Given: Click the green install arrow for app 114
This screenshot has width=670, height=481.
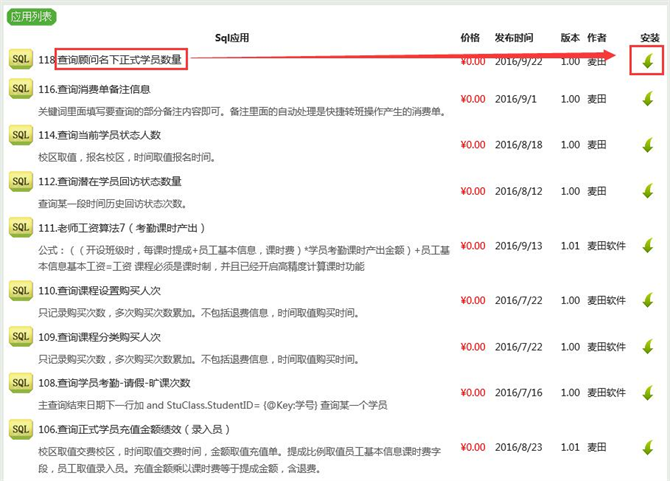Looking at the screenshot, I should click(x=648, y=144).
